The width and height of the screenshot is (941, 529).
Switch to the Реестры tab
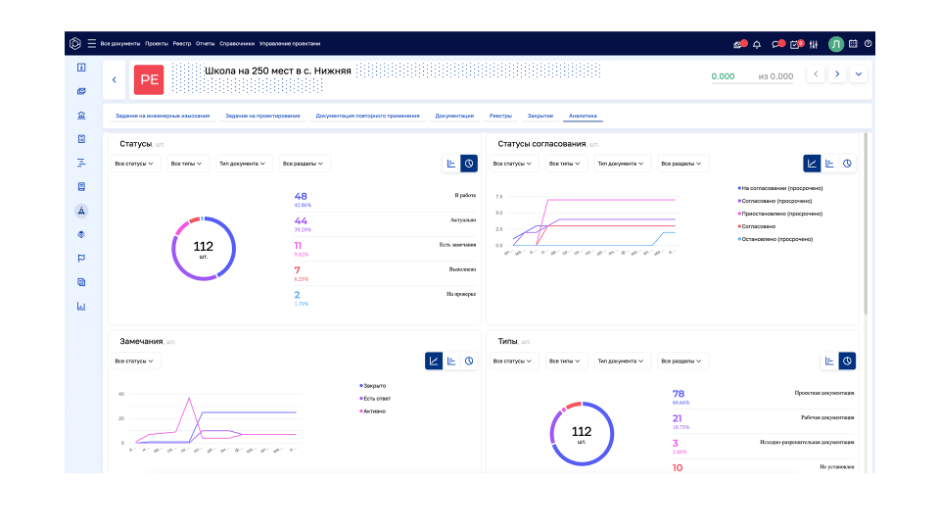[500, 116]
